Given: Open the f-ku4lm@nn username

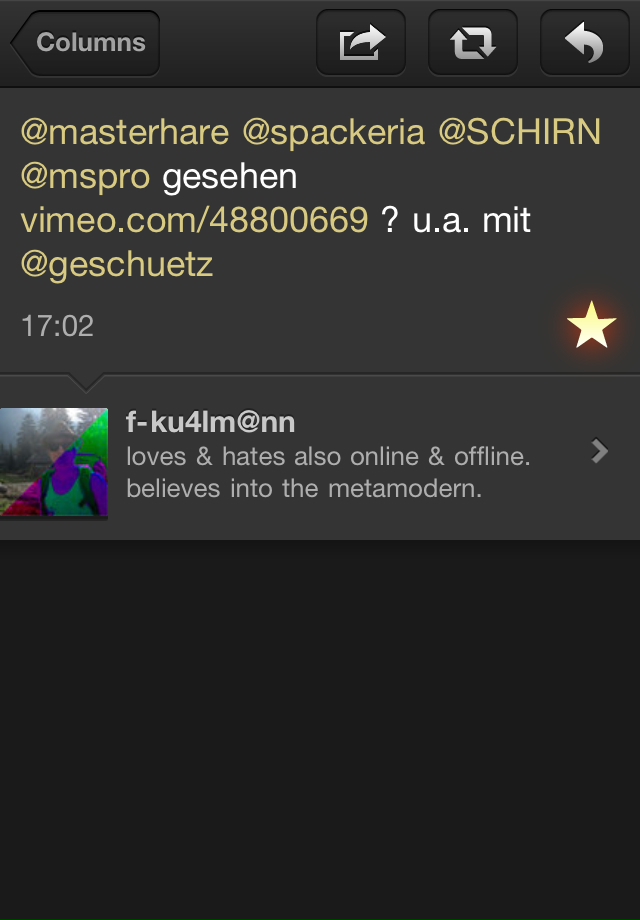Looking at the screenshot, I should [x=211, y=422].
